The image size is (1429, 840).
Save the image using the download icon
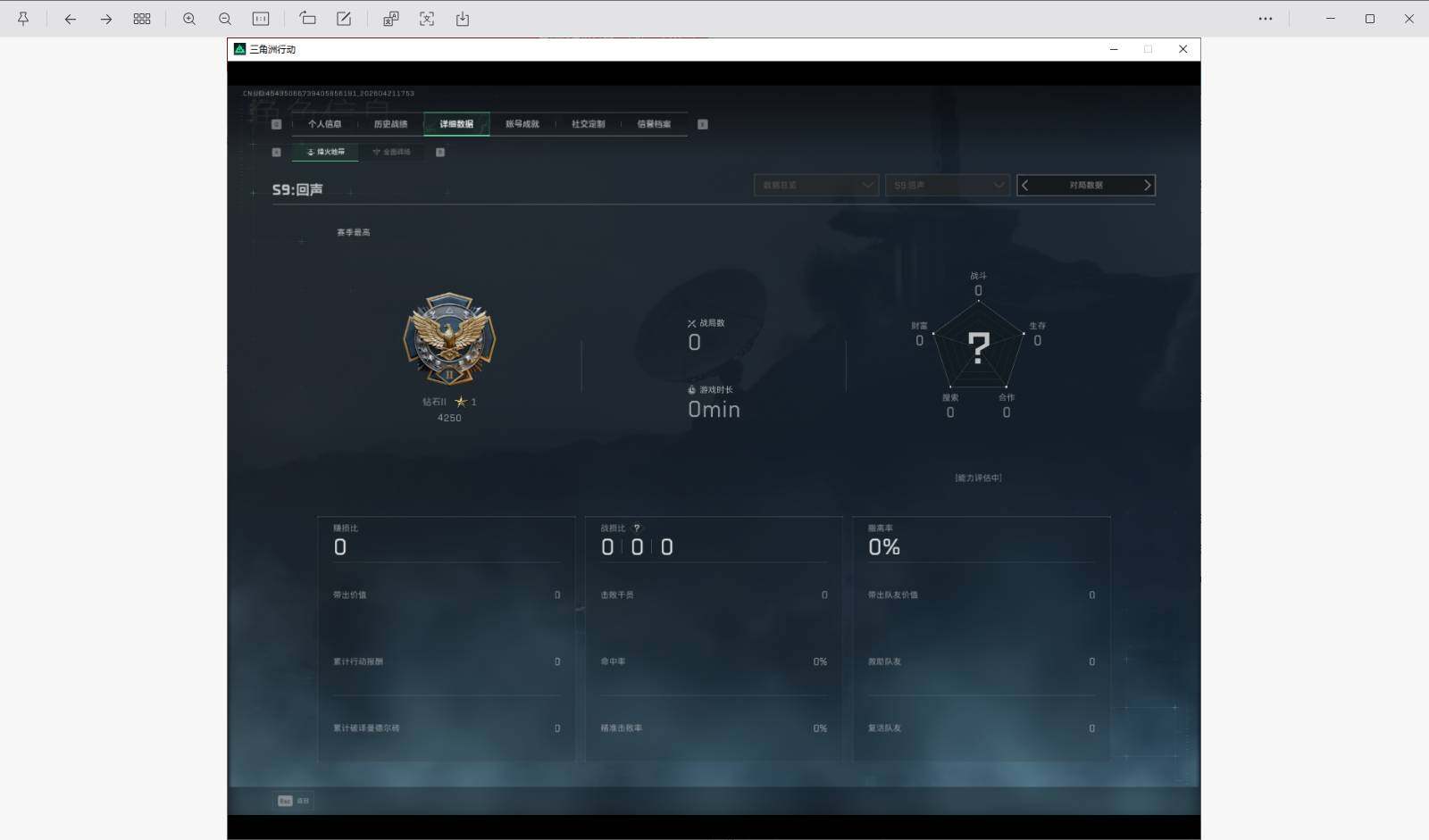tap(463, 19)
